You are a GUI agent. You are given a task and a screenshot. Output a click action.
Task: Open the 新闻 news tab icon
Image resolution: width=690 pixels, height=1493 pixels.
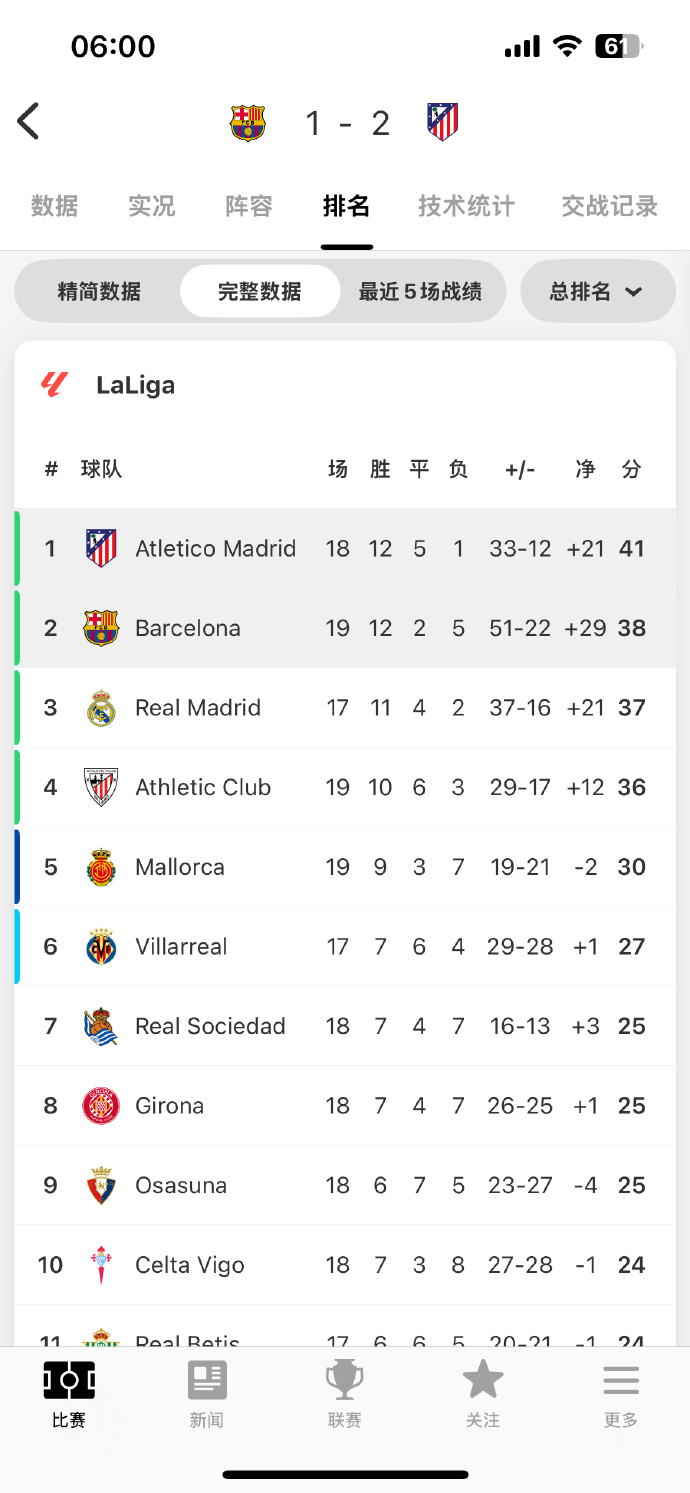coord(207,1382)
